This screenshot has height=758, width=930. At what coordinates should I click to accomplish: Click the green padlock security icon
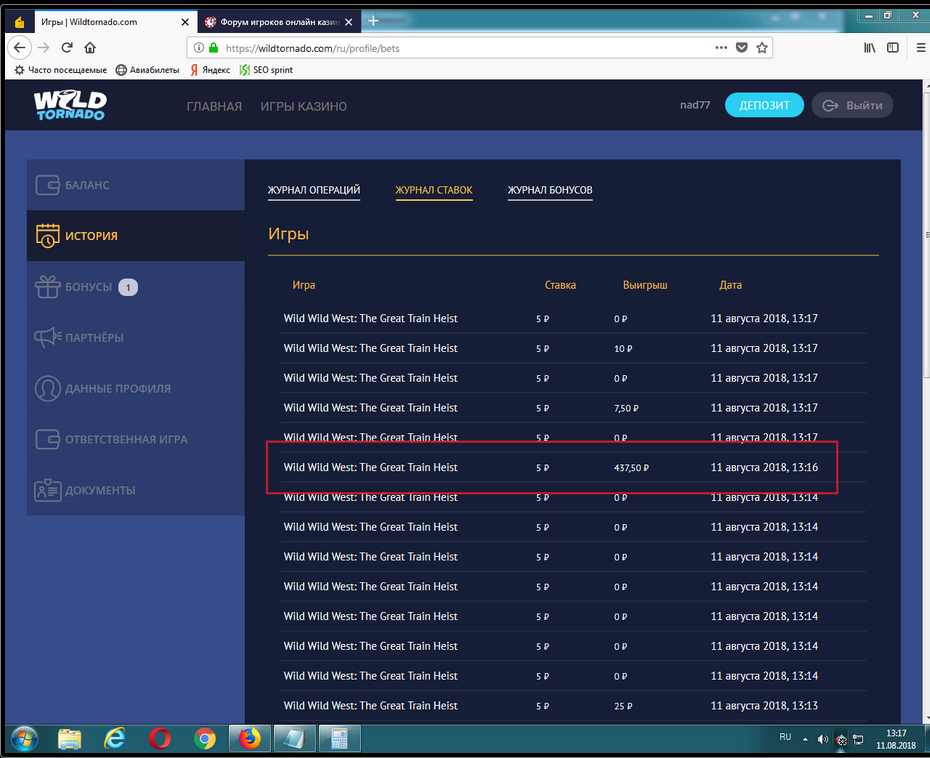pyautogui.click(x=214, y=47)
